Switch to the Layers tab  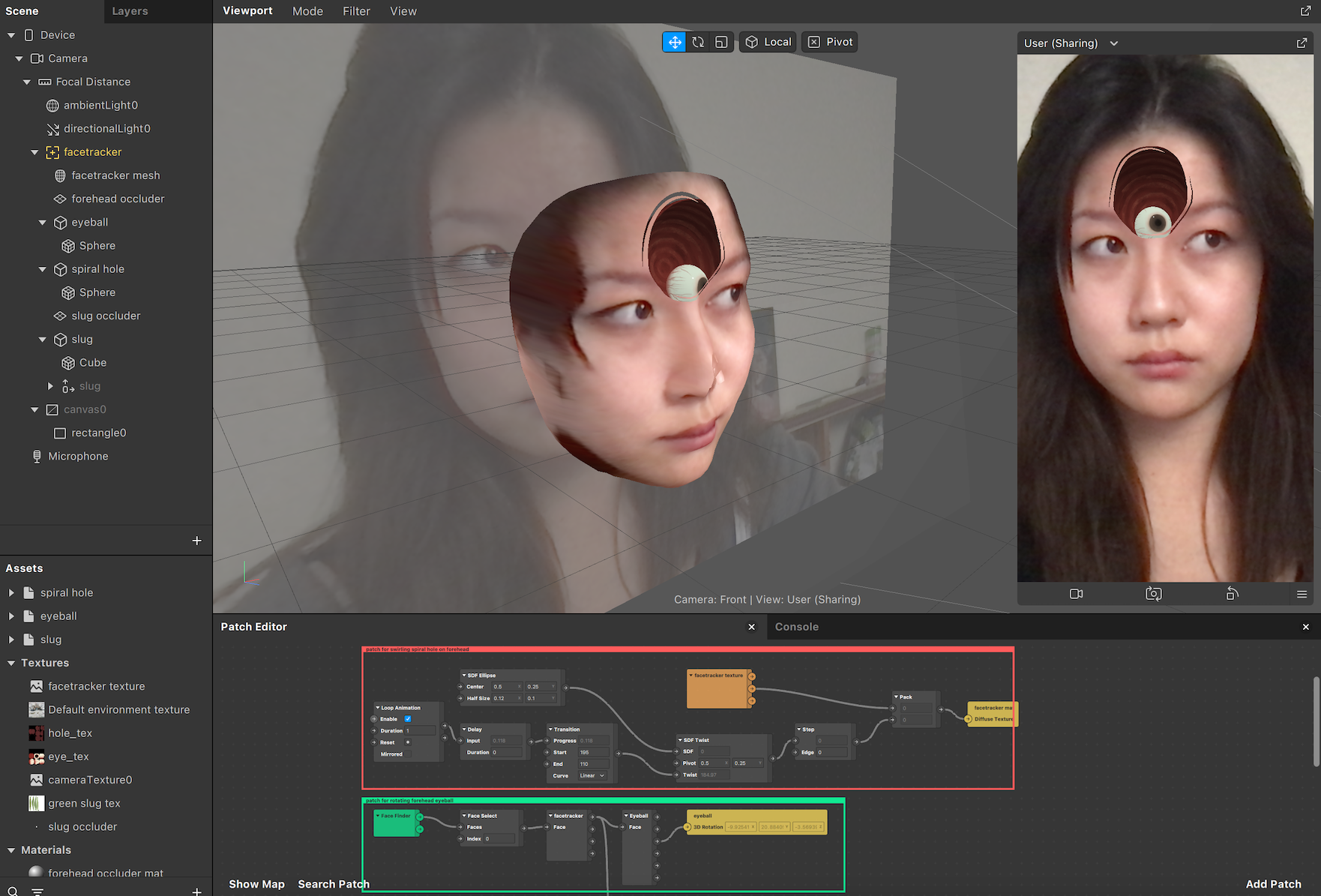click(x=129, y=11)
